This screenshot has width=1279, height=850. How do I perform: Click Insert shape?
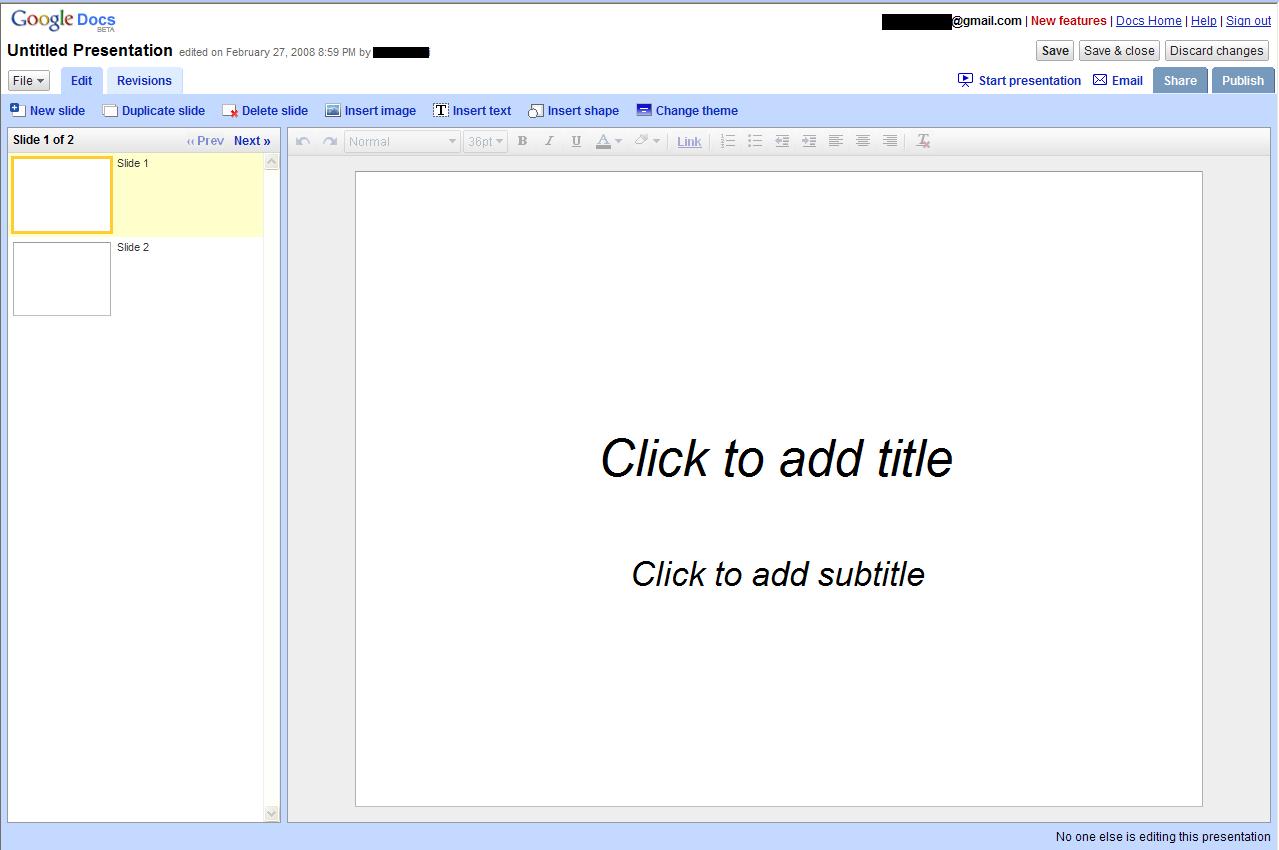pyautogui.click(x=574, y=111)
